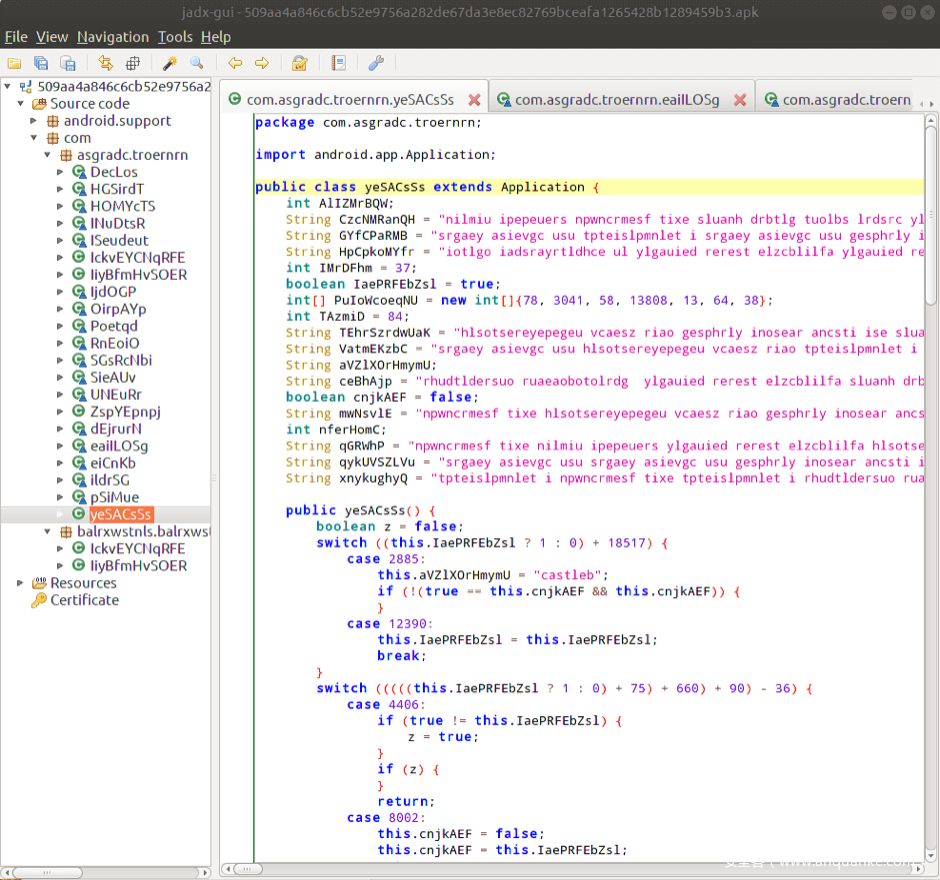Toggle the flatten packages button
940x880 pixels.
pyautogui.click(x=131, y=63)
